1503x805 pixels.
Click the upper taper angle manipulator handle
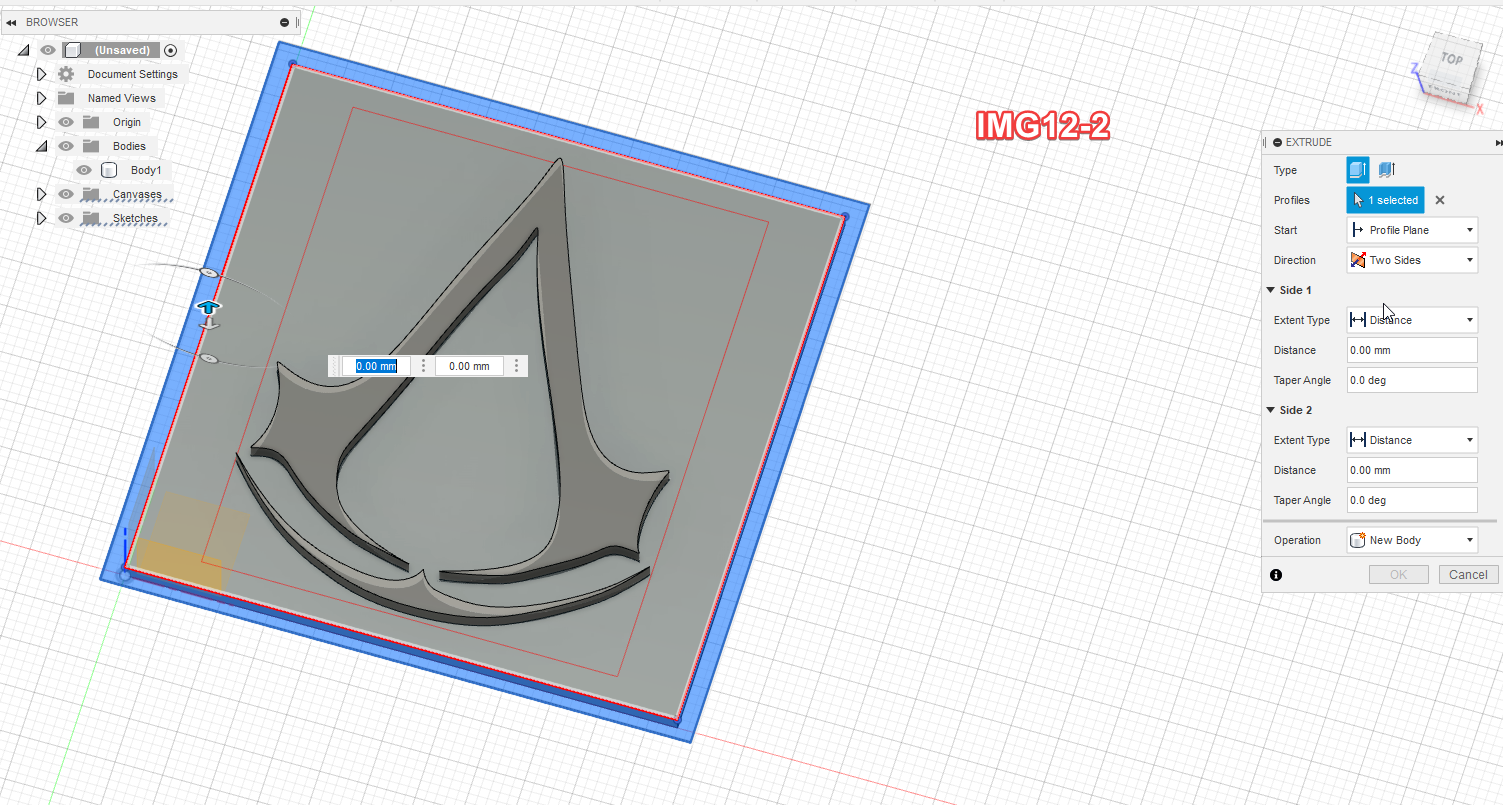[208, 273]
